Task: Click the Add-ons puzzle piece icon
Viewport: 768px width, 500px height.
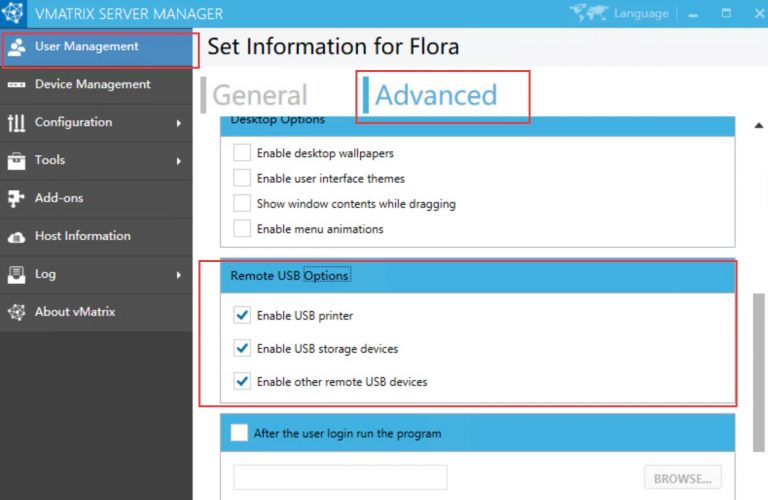Action: pos(16,198)
